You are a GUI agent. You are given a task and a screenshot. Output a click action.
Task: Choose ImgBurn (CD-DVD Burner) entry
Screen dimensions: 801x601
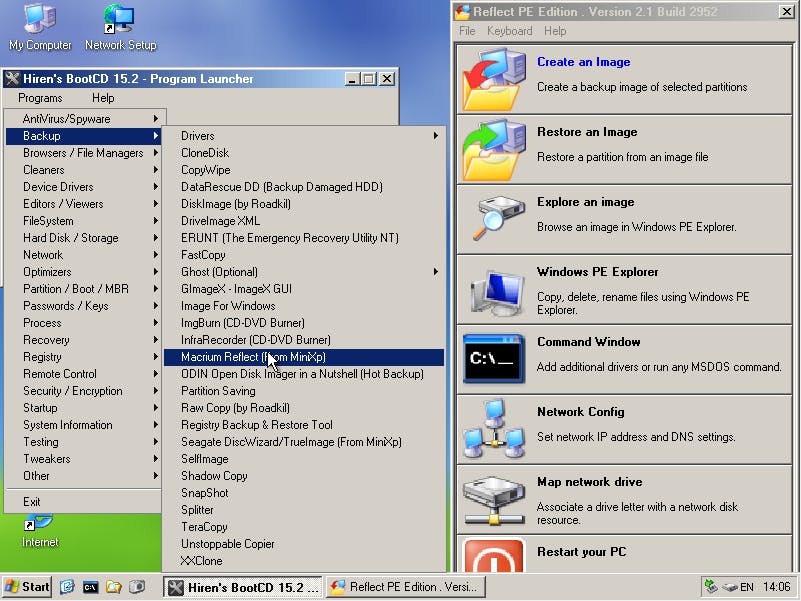pyautogui.click(x=304, y=323)
